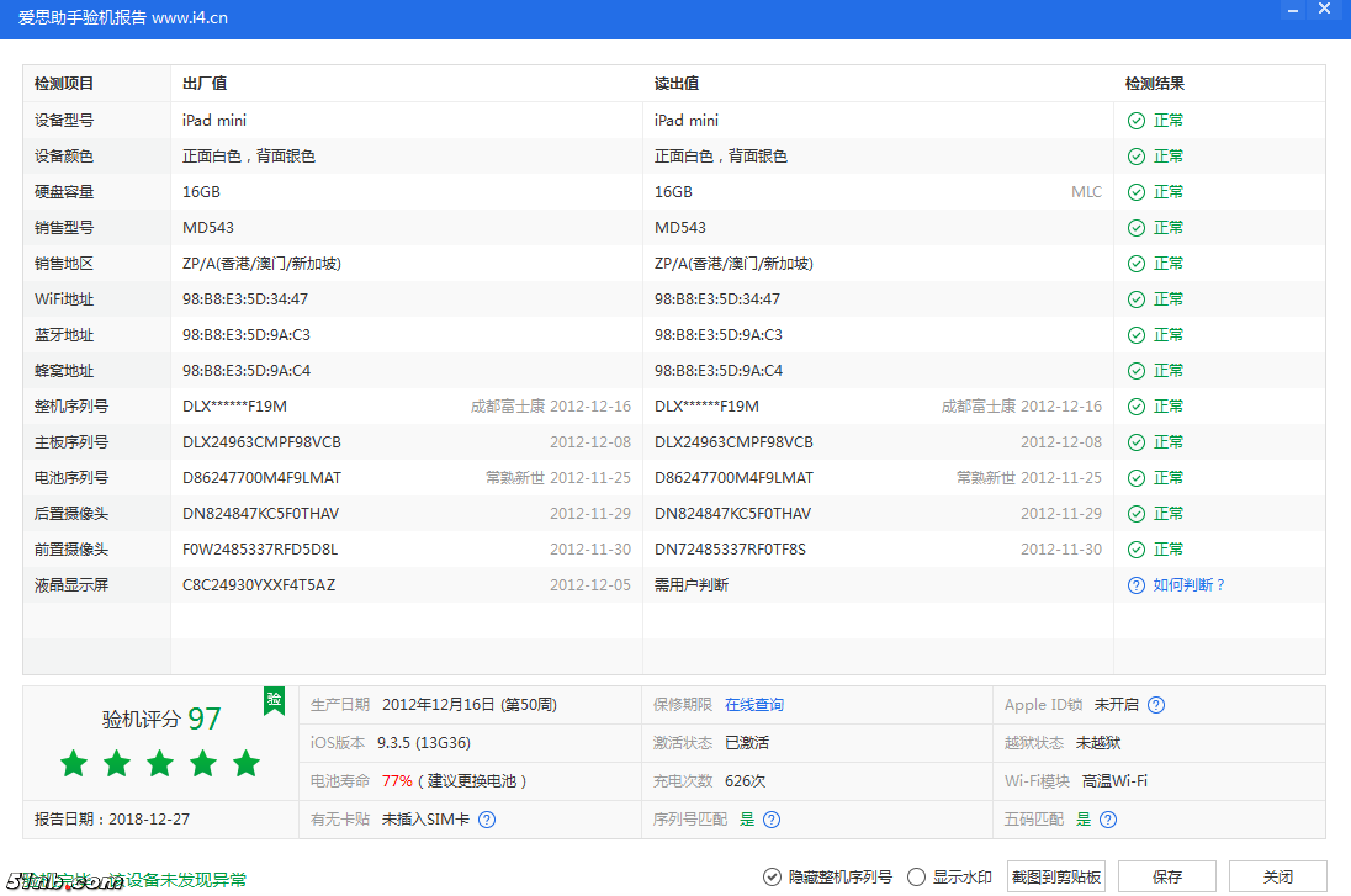Click the question mark icon before 如何判断

(1136, 585)
